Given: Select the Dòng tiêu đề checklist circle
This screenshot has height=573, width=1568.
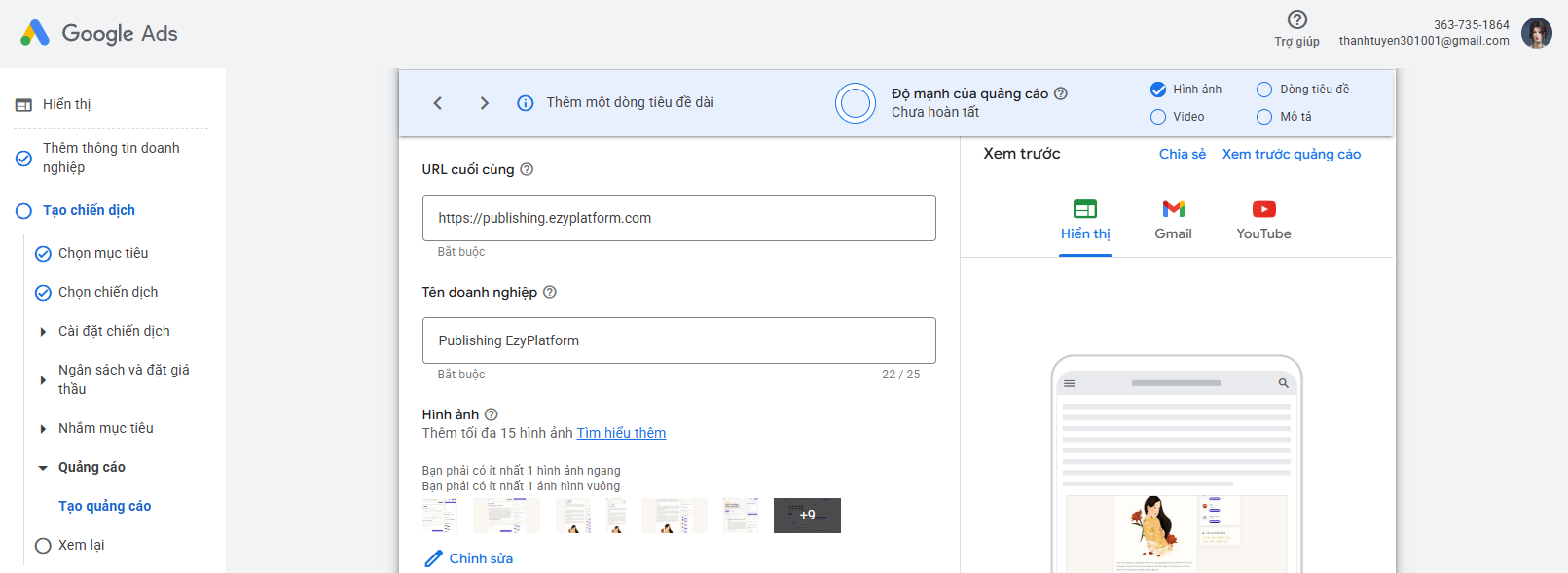Looking at the screenshot, I should (x=1264, y=90).
